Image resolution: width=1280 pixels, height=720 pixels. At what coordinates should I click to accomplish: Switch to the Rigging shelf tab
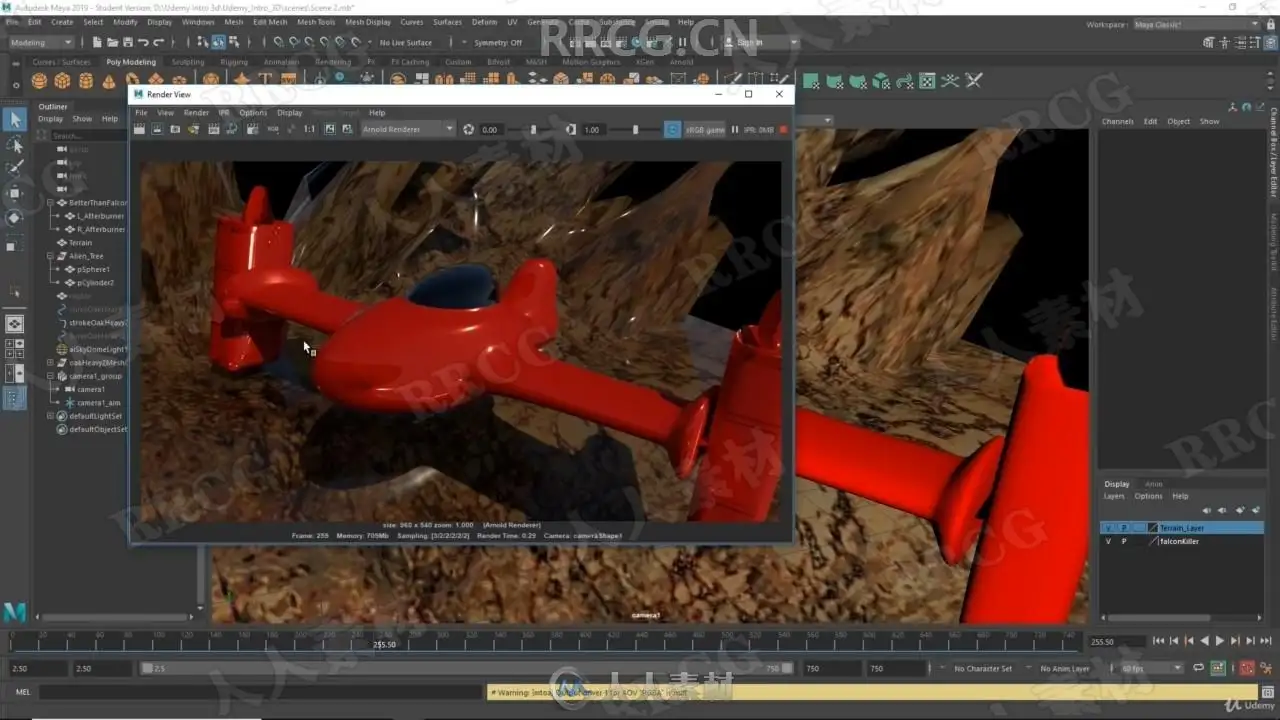234,62
